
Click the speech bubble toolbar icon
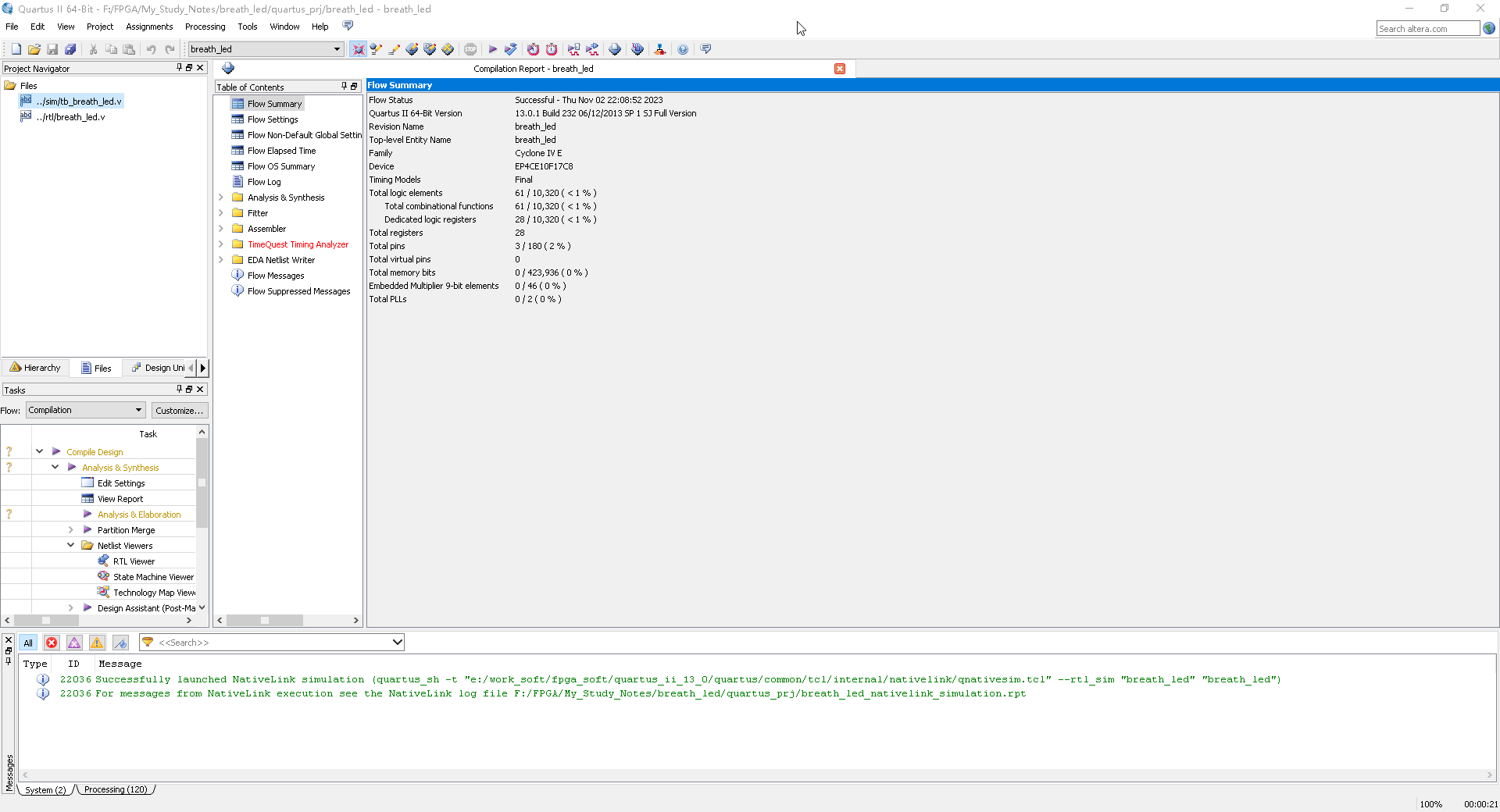pos(706,49)
